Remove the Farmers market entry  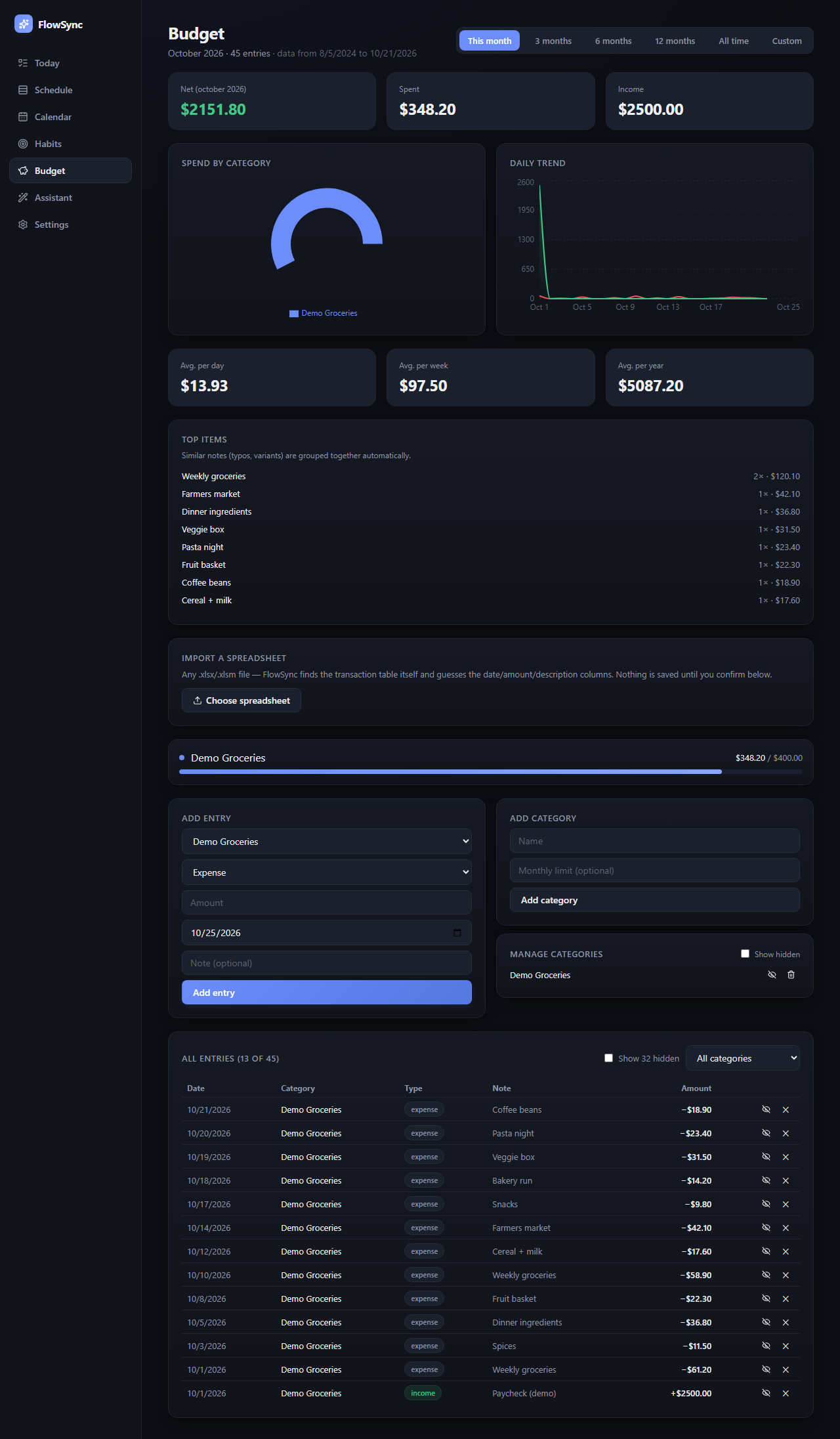[x=786, y=1228]
